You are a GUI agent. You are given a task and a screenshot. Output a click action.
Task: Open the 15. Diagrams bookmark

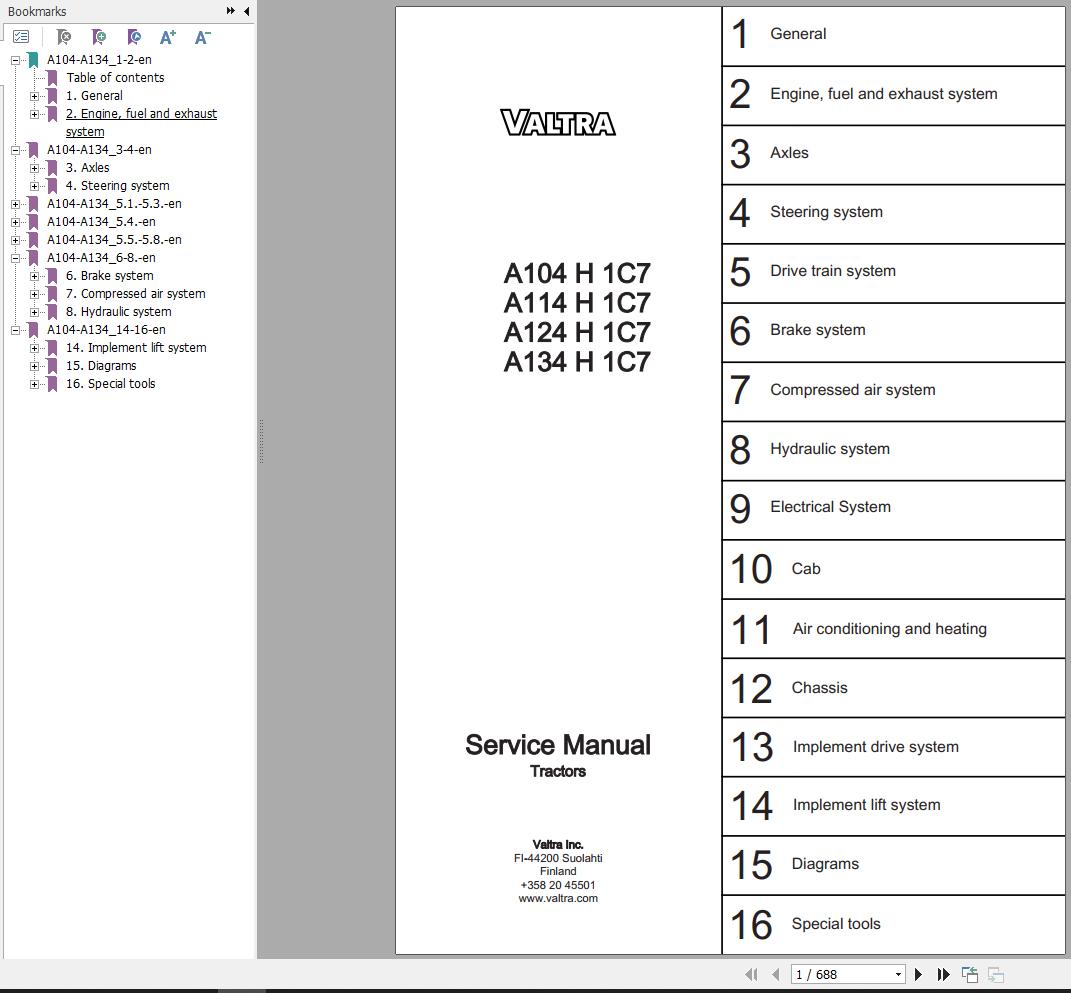pos(101,365)
